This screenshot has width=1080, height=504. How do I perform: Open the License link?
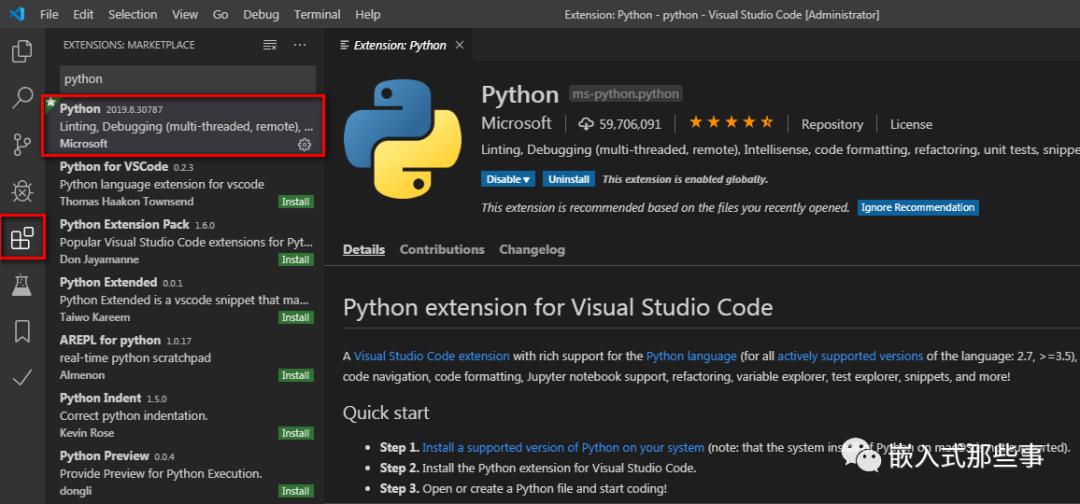coord(911,125)
